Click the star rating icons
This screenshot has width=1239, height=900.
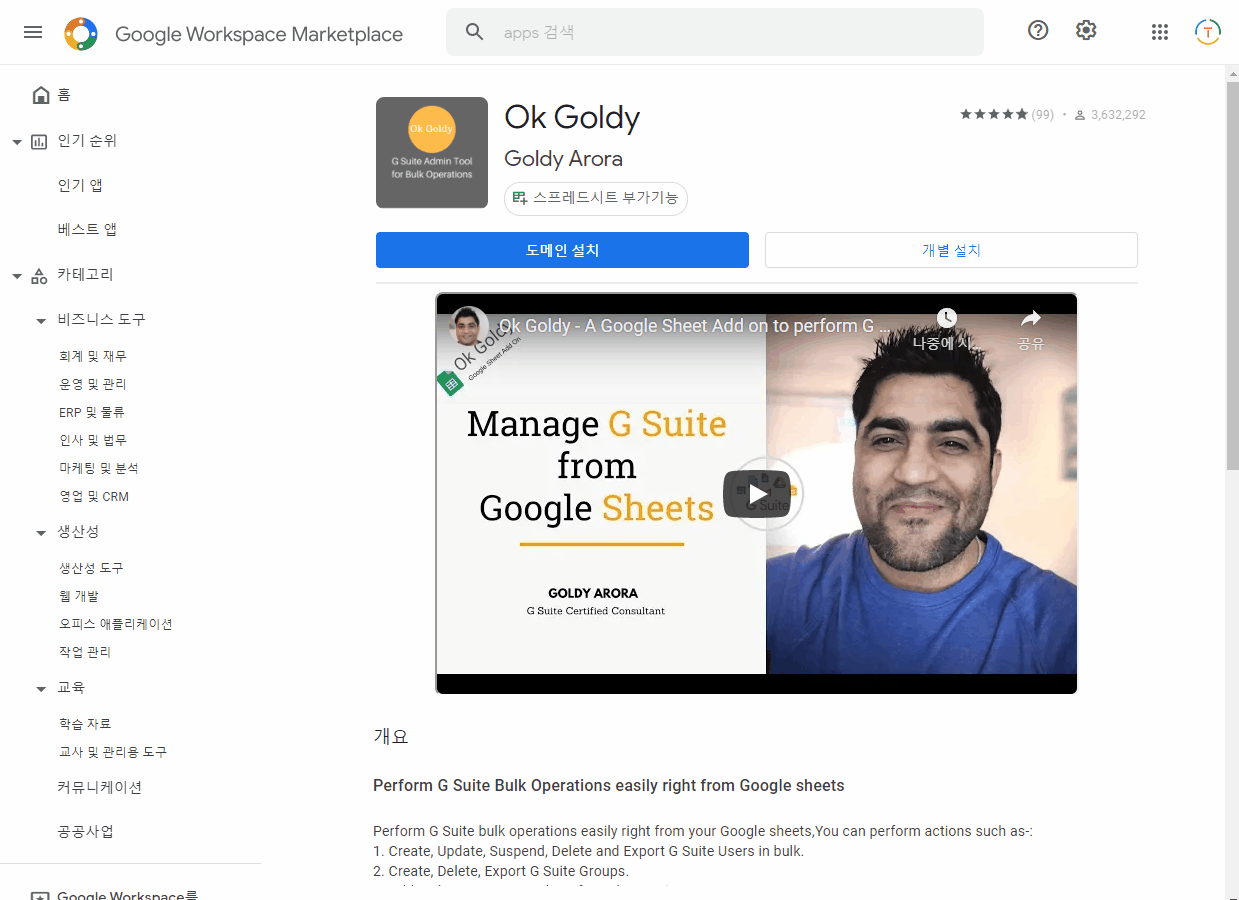[x=994, y=115]
